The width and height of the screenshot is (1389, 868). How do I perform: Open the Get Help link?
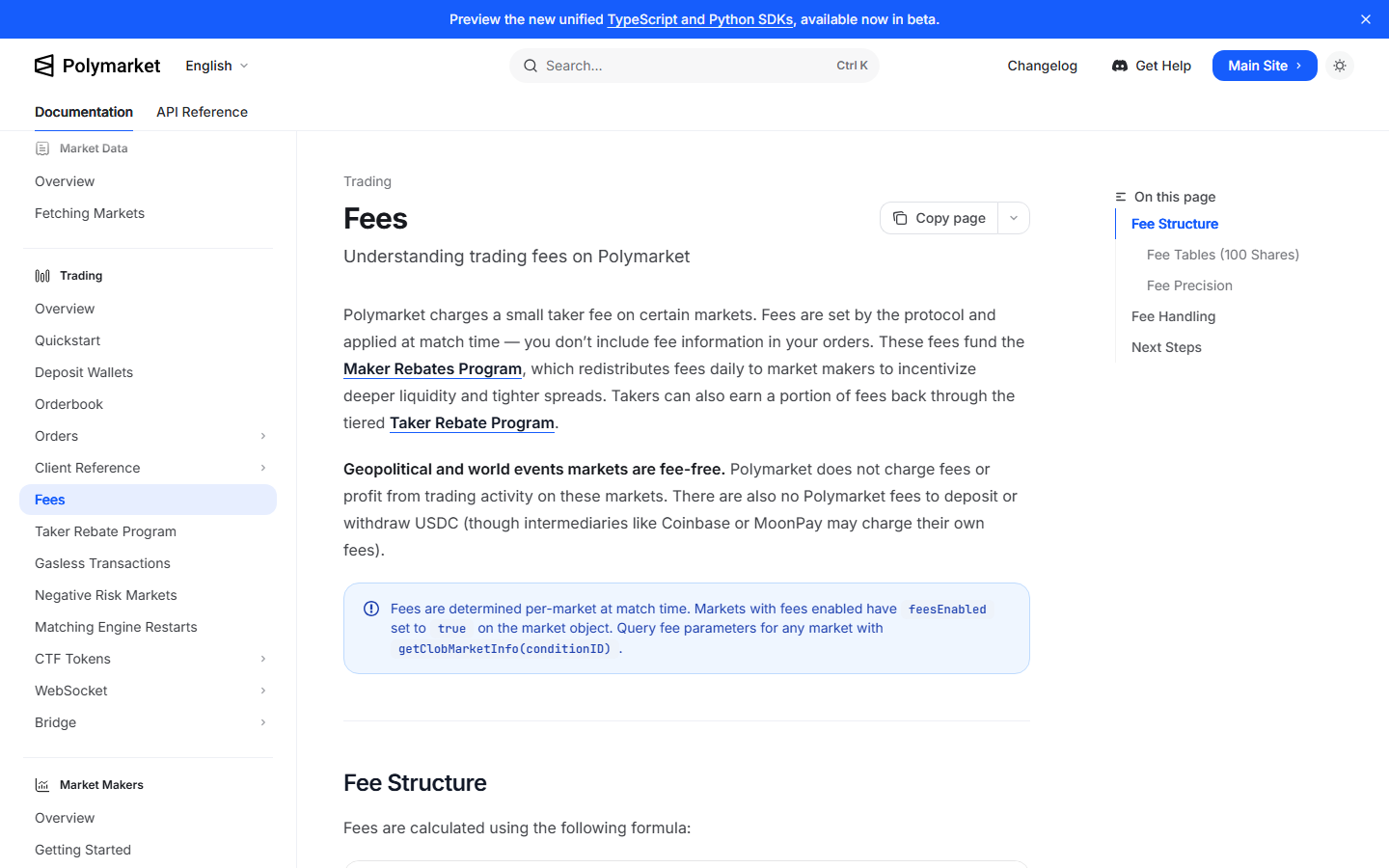[1152, 66]
